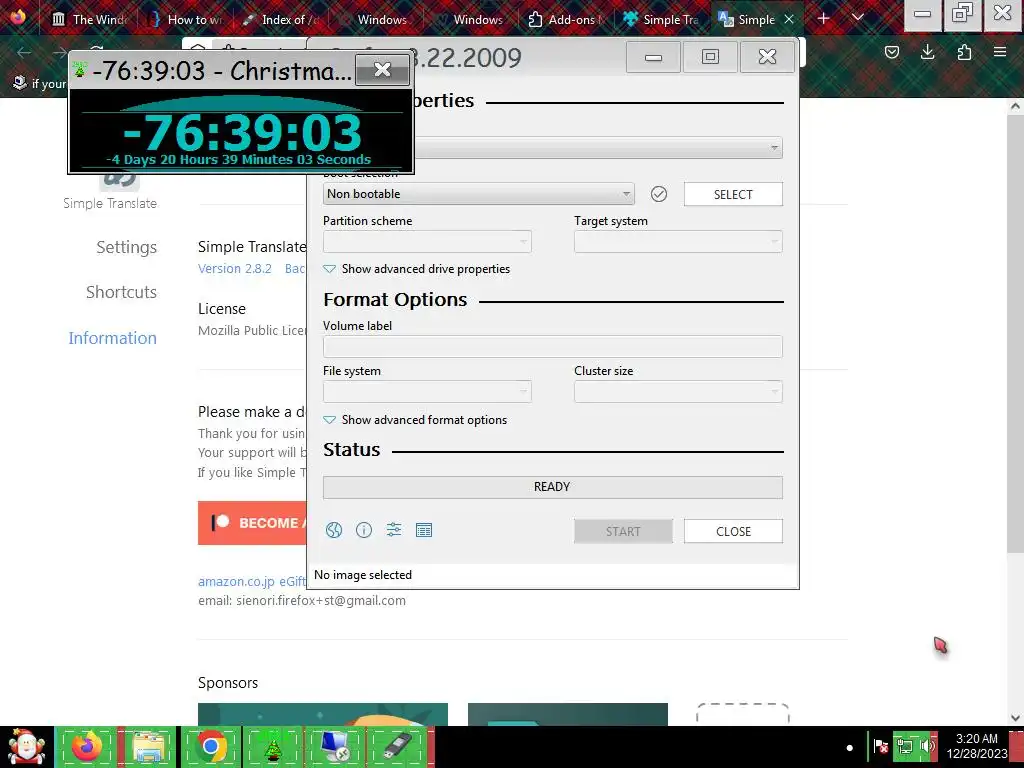Image resolution: width=1024 pixels, height=768 pixels.
Task: Open a new Firefox tab with plus
Action: (x=824, y=19)
